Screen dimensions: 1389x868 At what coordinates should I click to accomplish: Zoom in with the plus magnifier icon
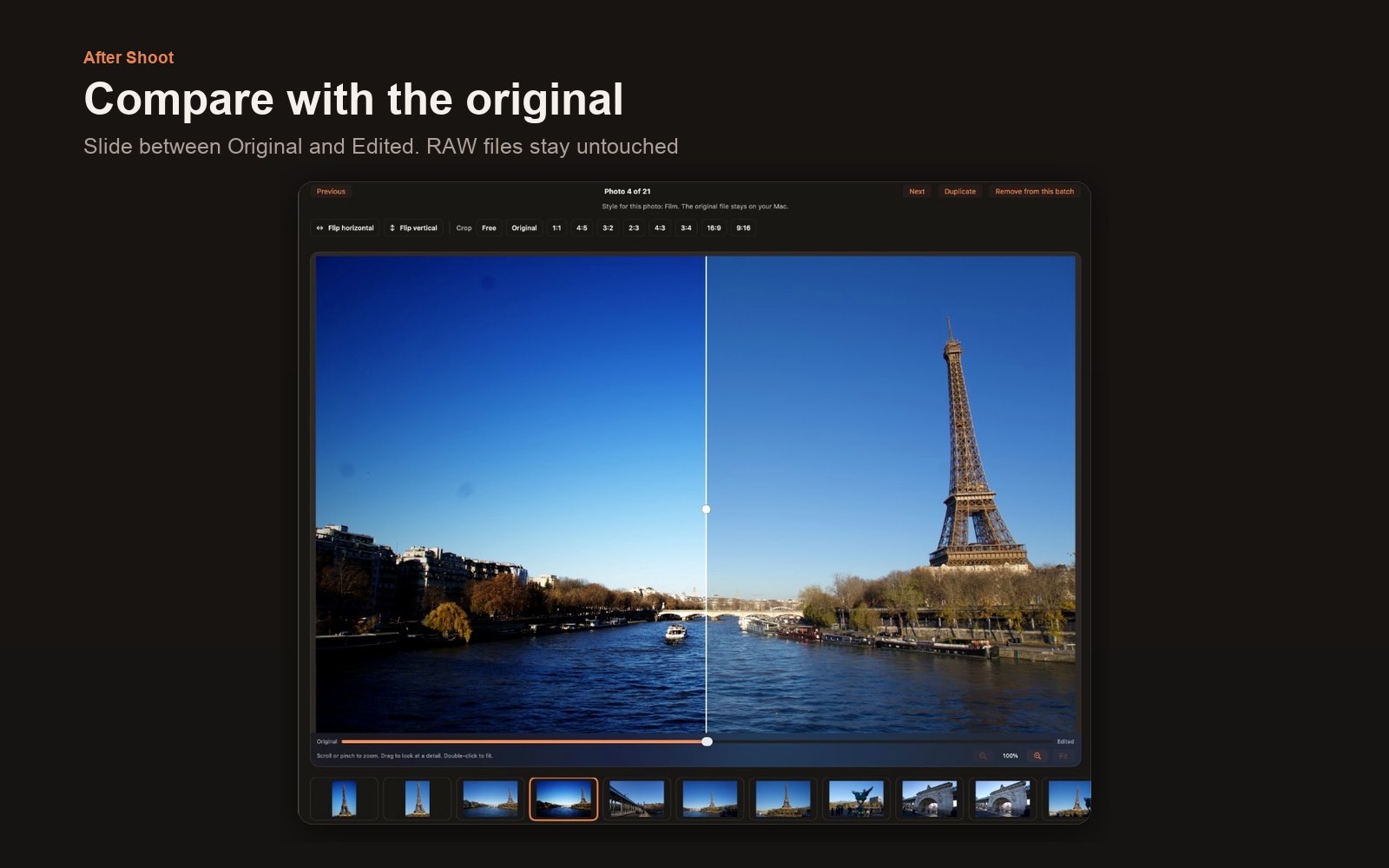tap(1037, 756)
